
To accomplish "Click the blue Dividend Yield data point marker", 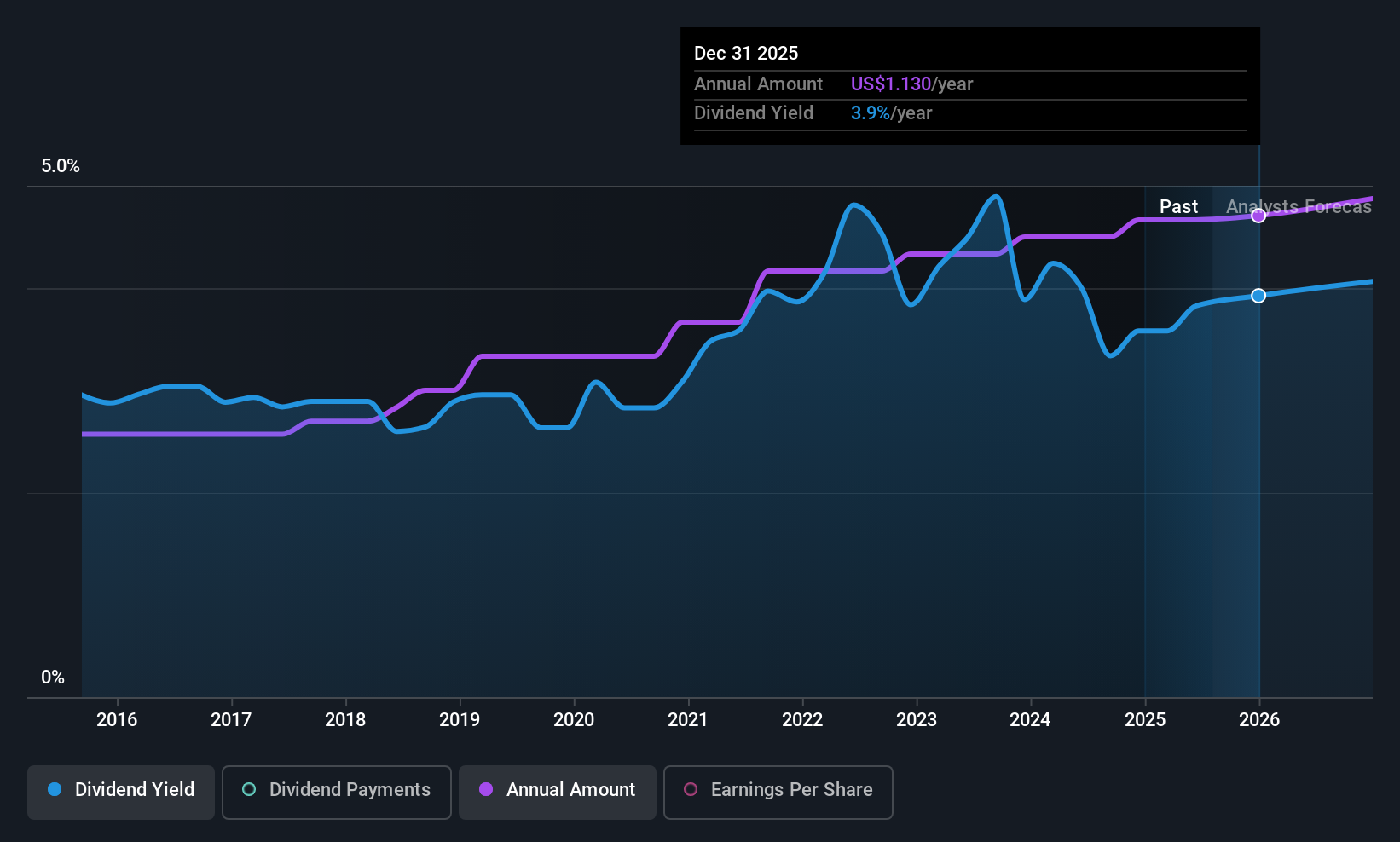I will tap(1258, 296).
